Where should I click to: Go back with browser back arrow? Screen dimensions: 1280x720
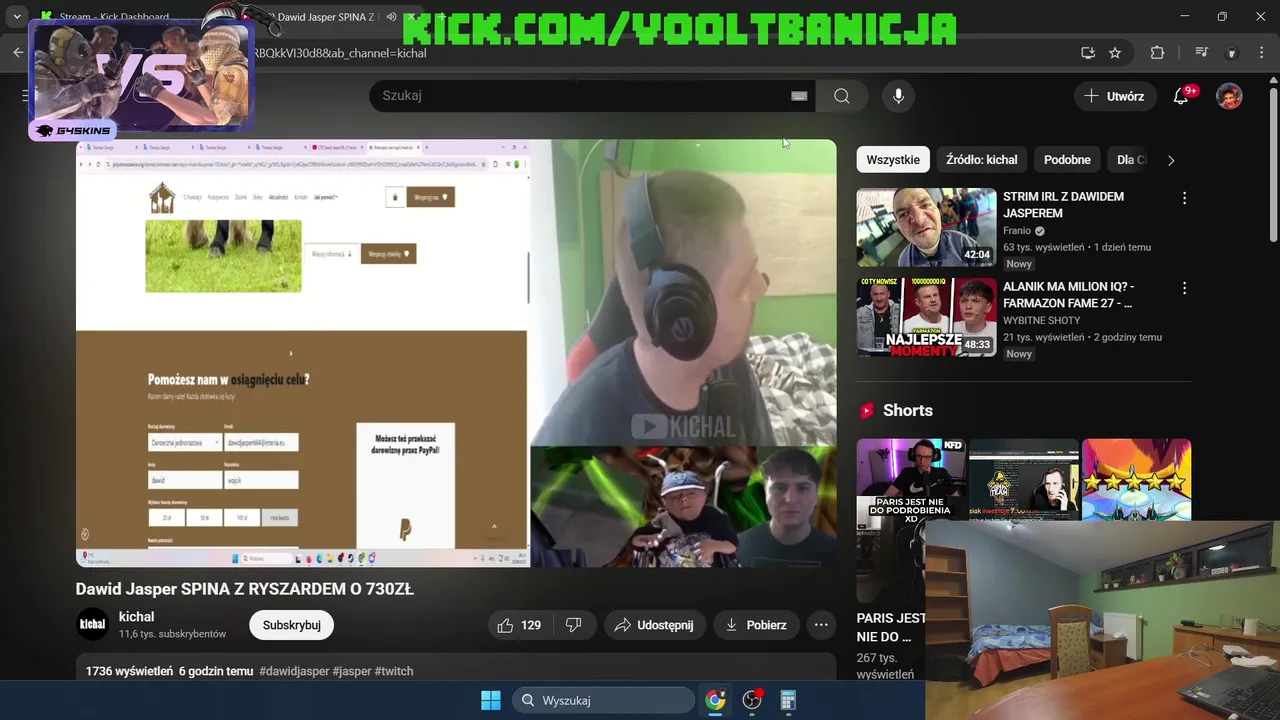coord(18,53)
